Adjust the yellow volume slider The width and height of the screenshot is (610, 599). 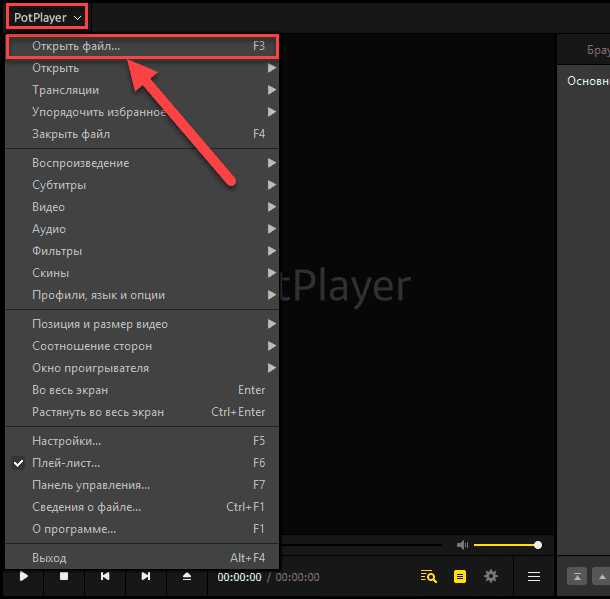[x=508, y=545]
